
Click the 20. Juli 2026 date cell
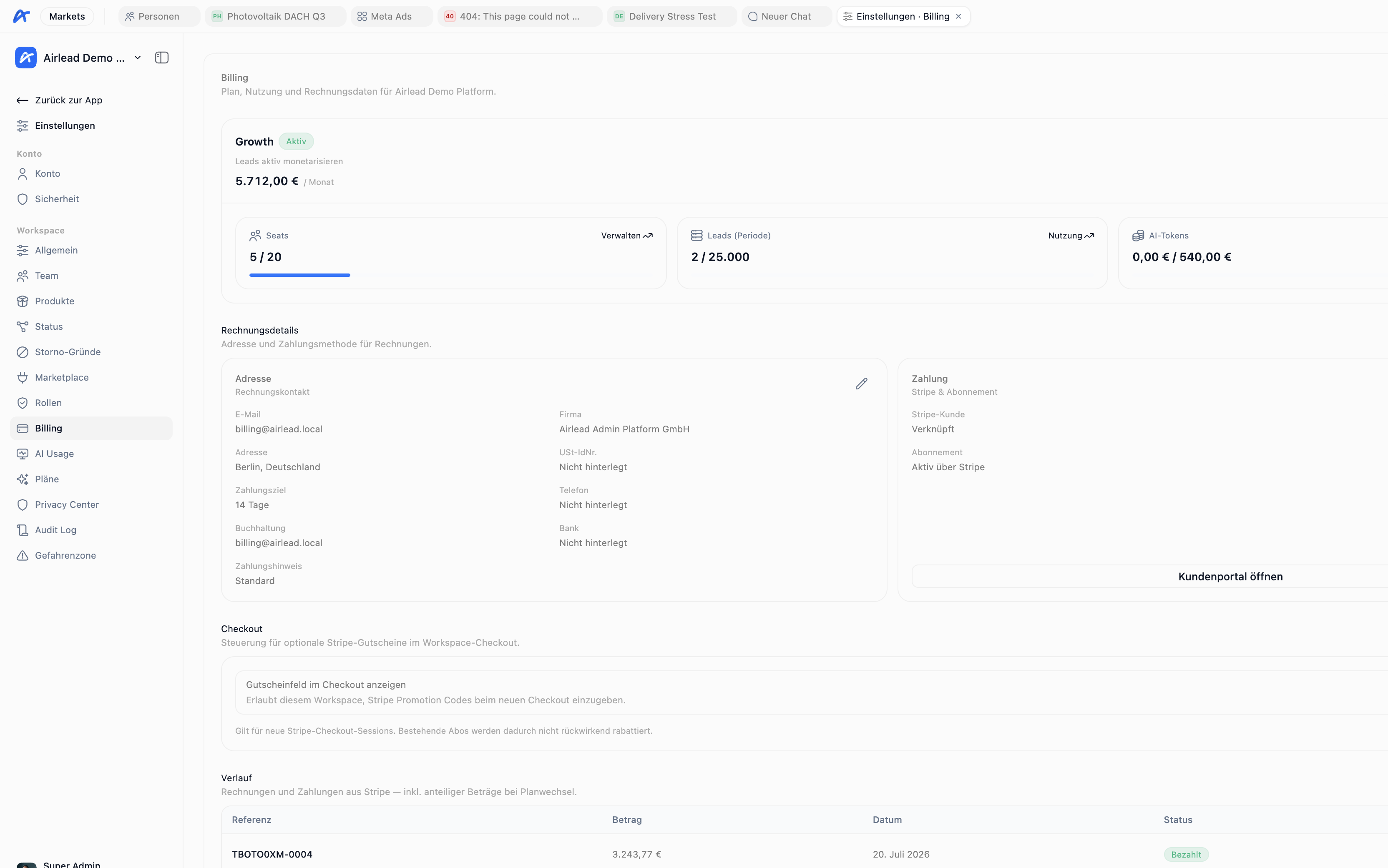pyautogui.click(x=901, y=854)
